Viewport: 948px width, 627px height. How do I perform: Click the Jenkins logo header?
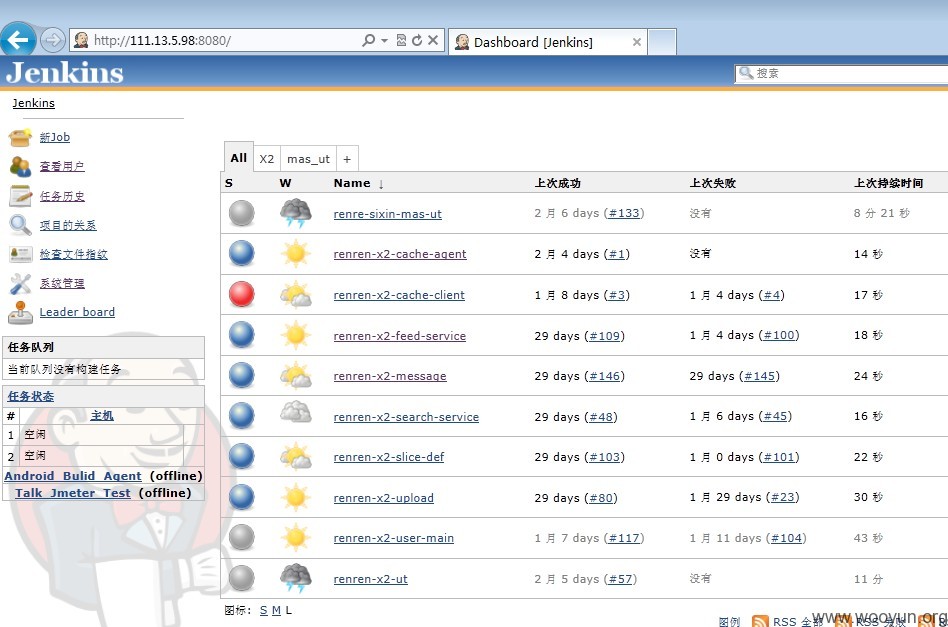[65, 73]
